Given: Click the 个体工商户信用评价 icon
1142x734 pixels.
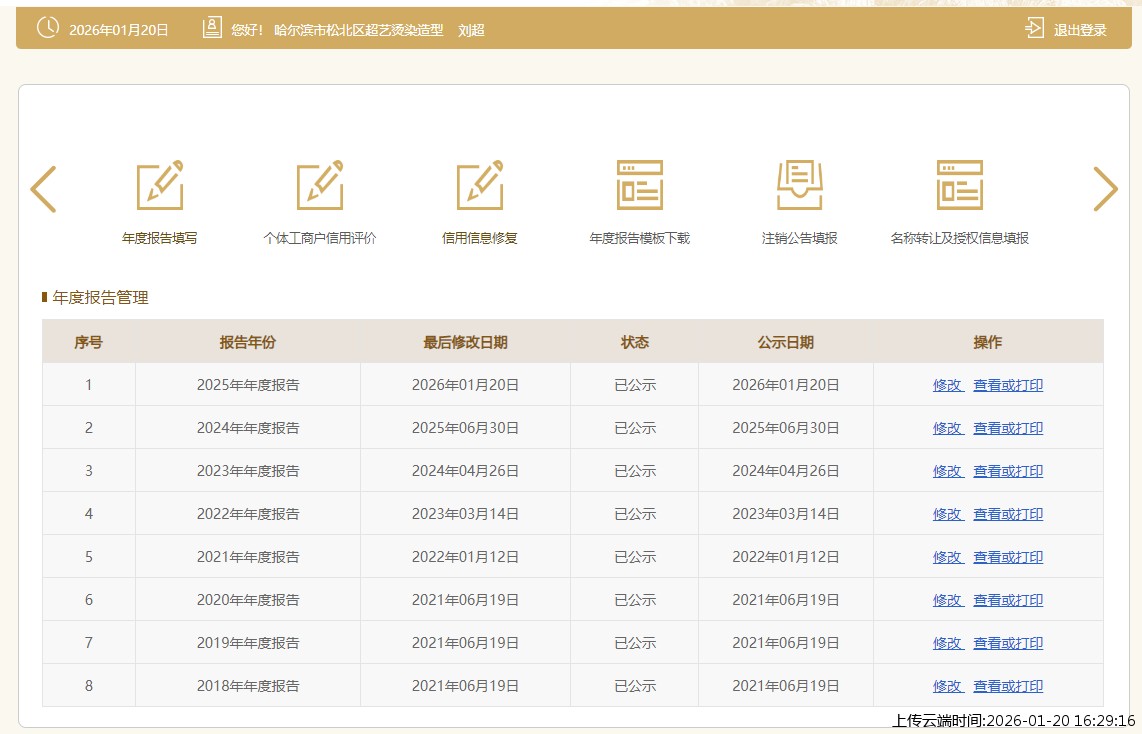Looking at the screenshot, I should [320, 186].
